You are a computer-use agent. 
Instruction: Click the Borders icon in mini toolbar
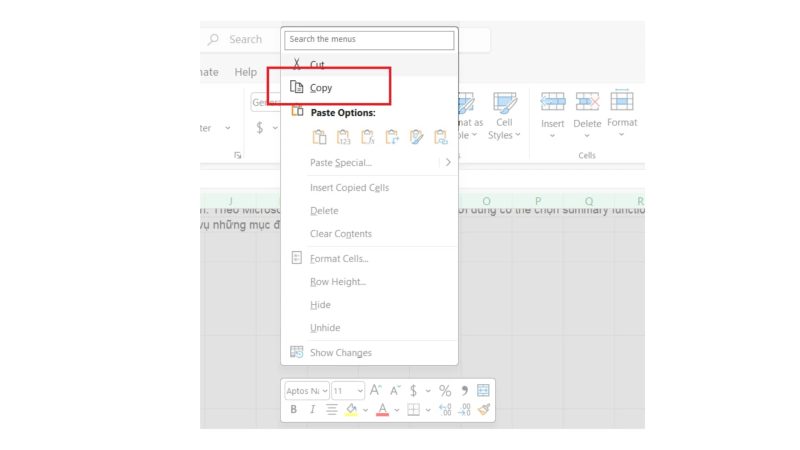click(x=414, y=409)
